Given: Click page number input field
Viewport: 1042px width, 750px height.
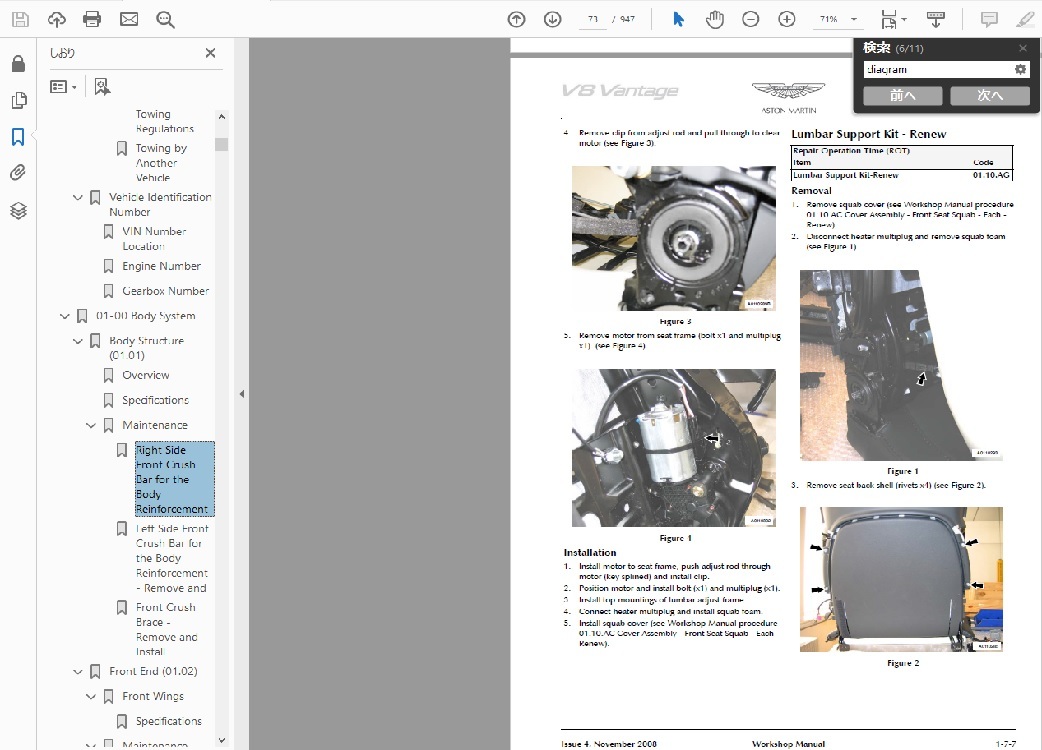Looking at the screenshot, I should pyautogui.click(x=593, y=19).
